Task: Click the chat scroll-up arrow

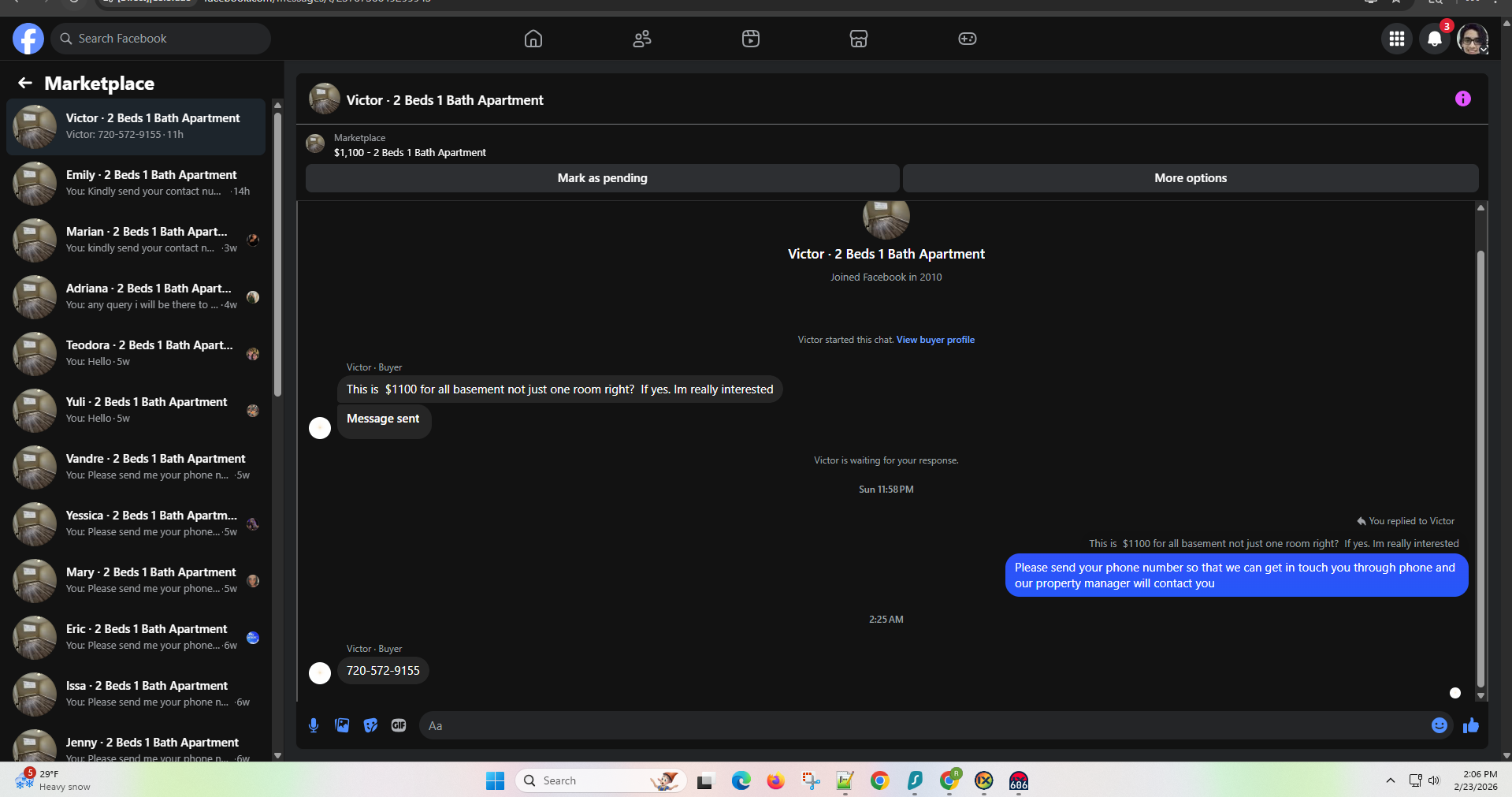Action: coord(1480,207)
